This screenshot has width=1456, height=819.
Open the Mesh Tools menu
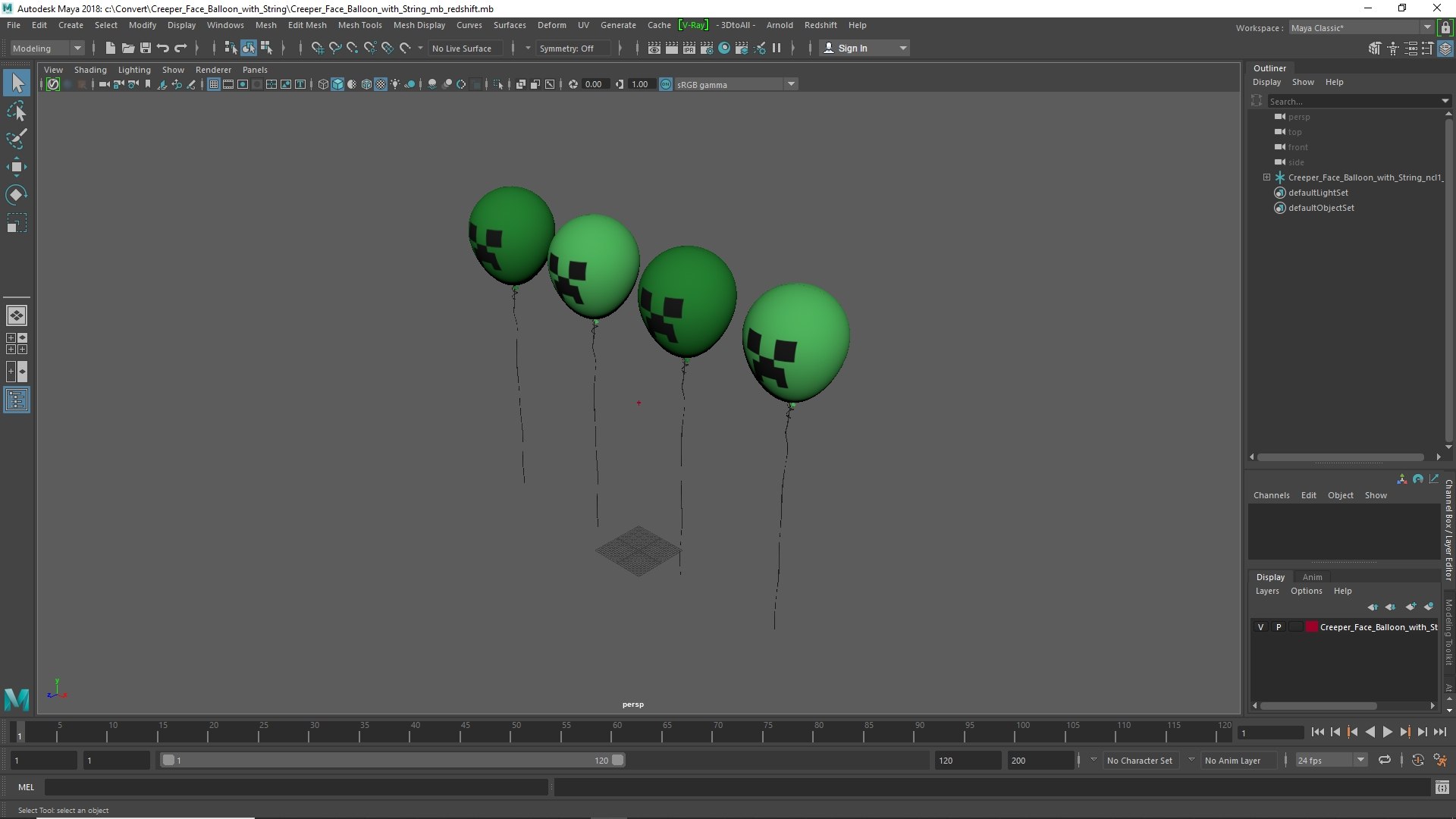(x=359, y=25)
